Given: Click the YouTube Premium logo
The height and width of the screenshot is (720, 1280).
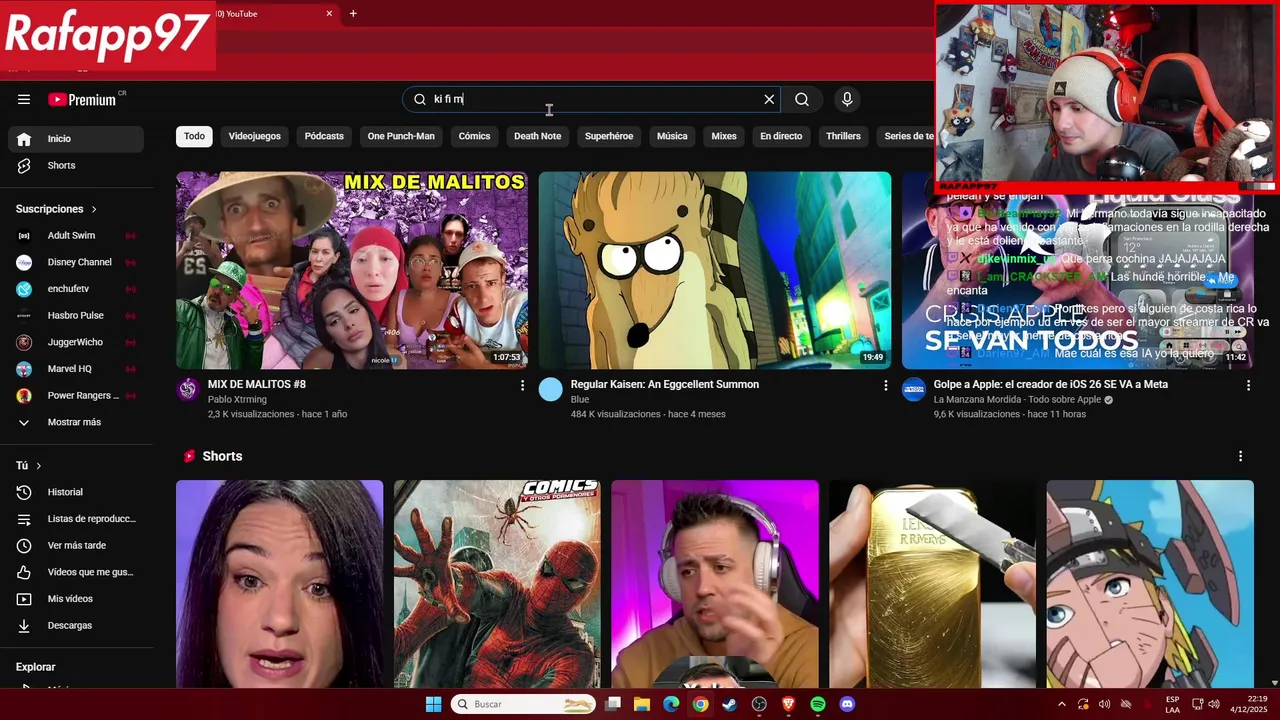Looking at the screenshot, I should [82, 99].
